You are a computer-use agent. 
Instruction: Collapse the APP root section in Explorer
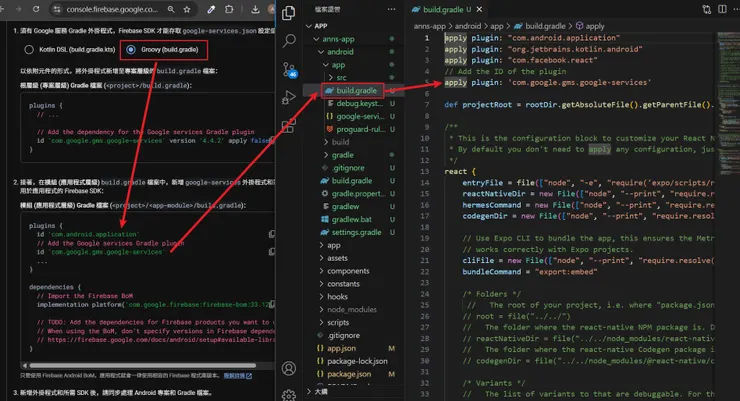pos(310,26)
